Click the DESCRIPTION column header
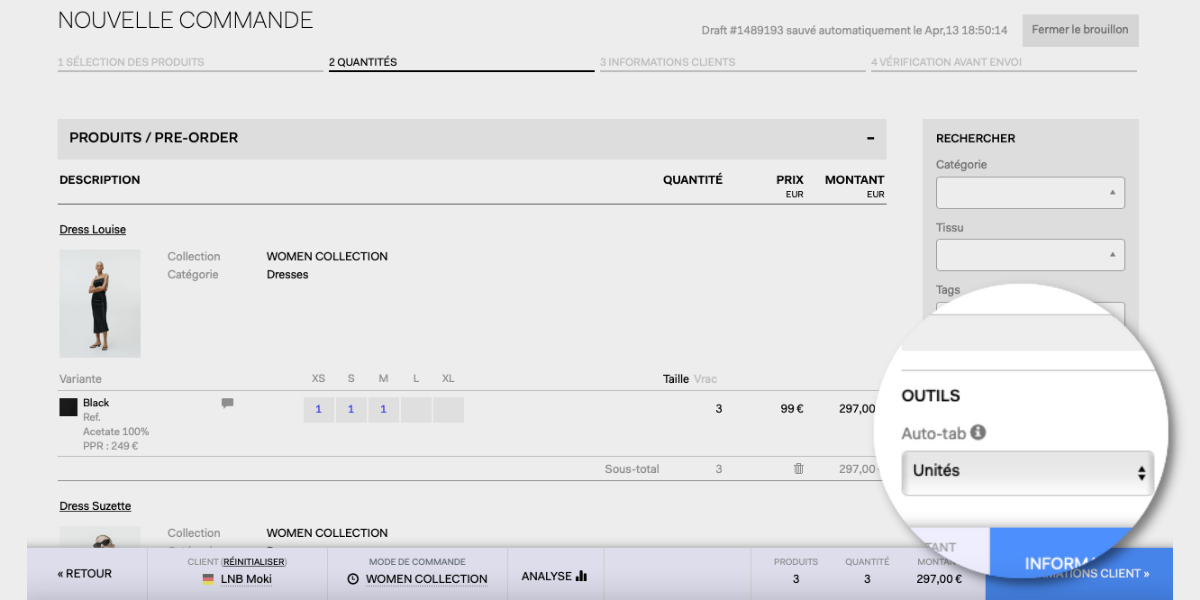Viewport: 1200px width, 600px height. pos(100,180)
